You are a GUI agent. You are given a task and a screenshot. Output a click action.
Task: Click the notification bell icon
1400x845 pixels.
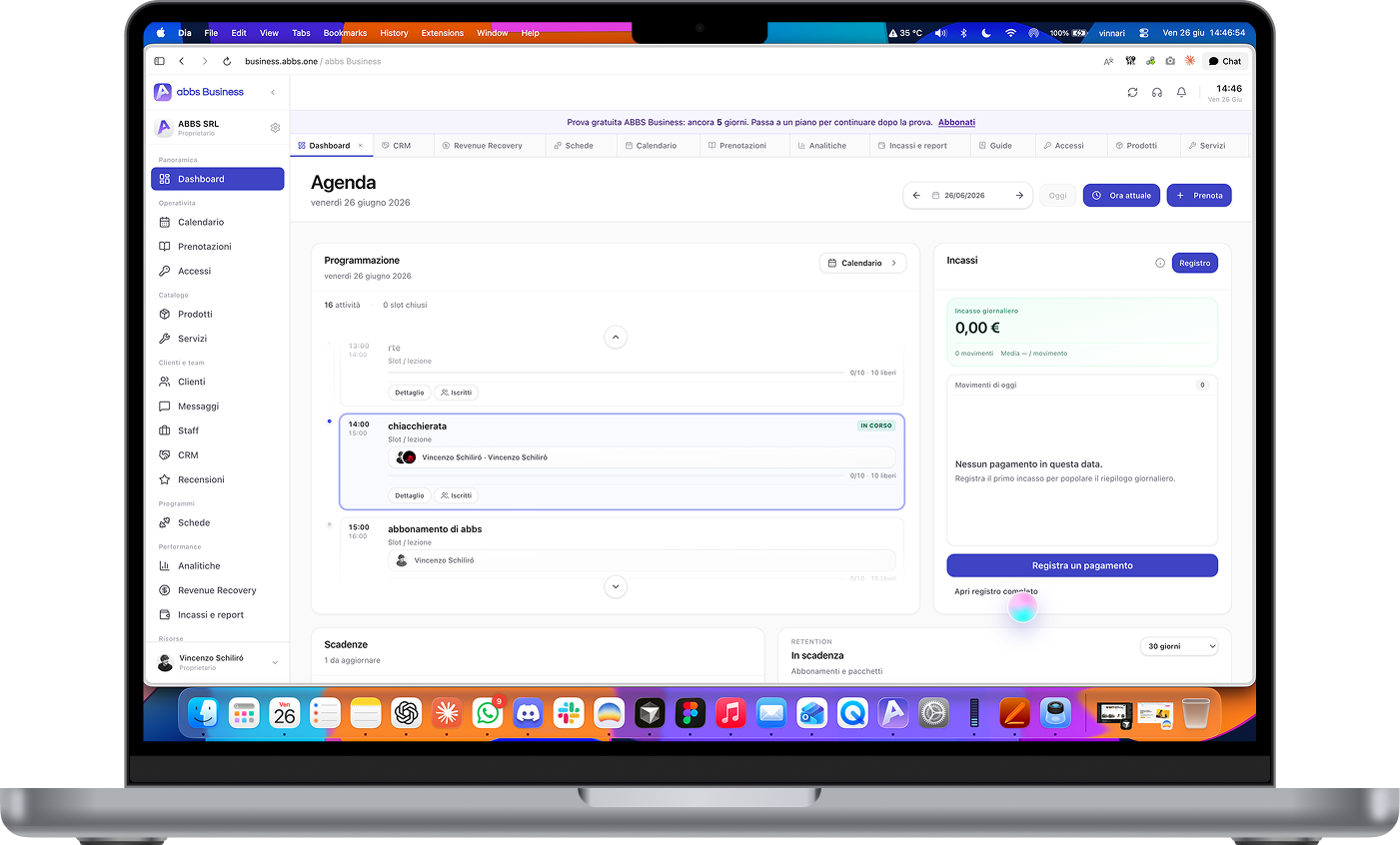1181,92
